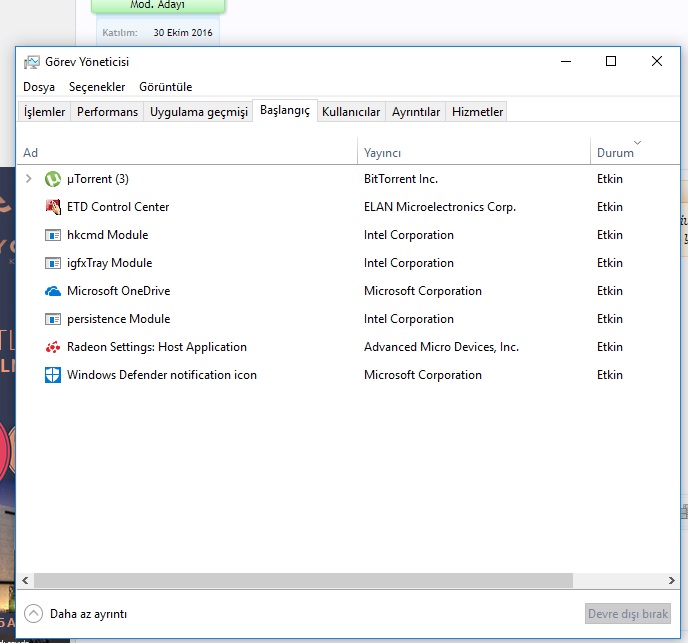Click Intel Corporation publisher of hkcmd Module
The height and width of the screenshot is (643, 688).
tap(408, 235)
